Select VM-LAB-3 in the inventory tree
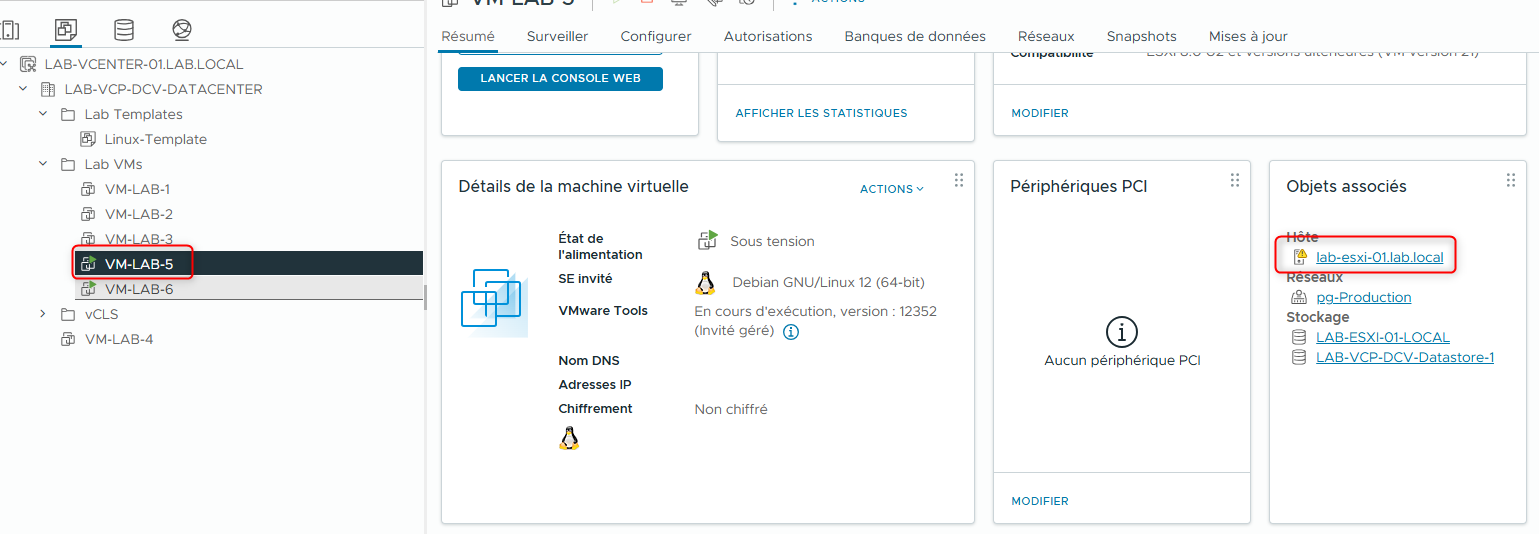The image size is (1539, 534). (x=139, y=239)
